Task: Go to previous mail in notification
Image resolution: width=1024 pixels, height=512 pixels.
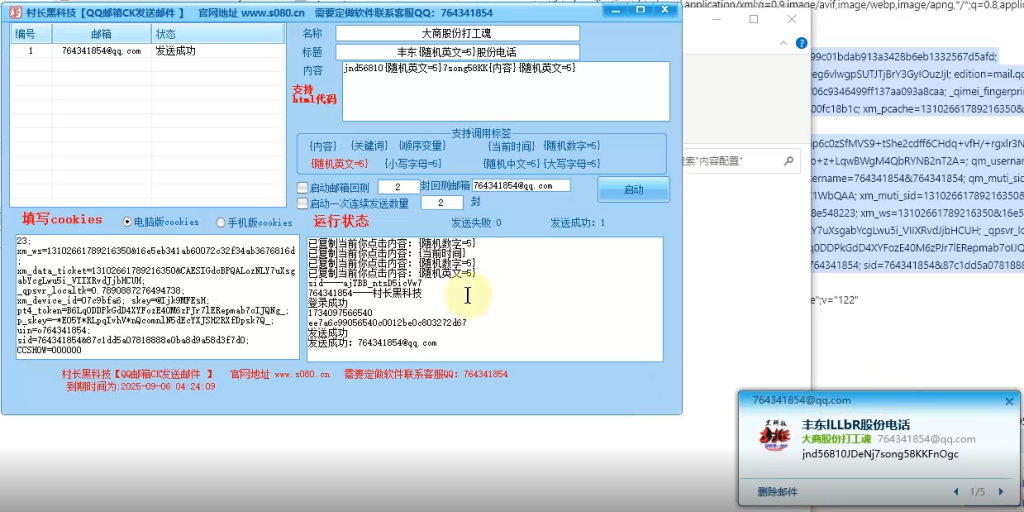Action: [956, 491]
